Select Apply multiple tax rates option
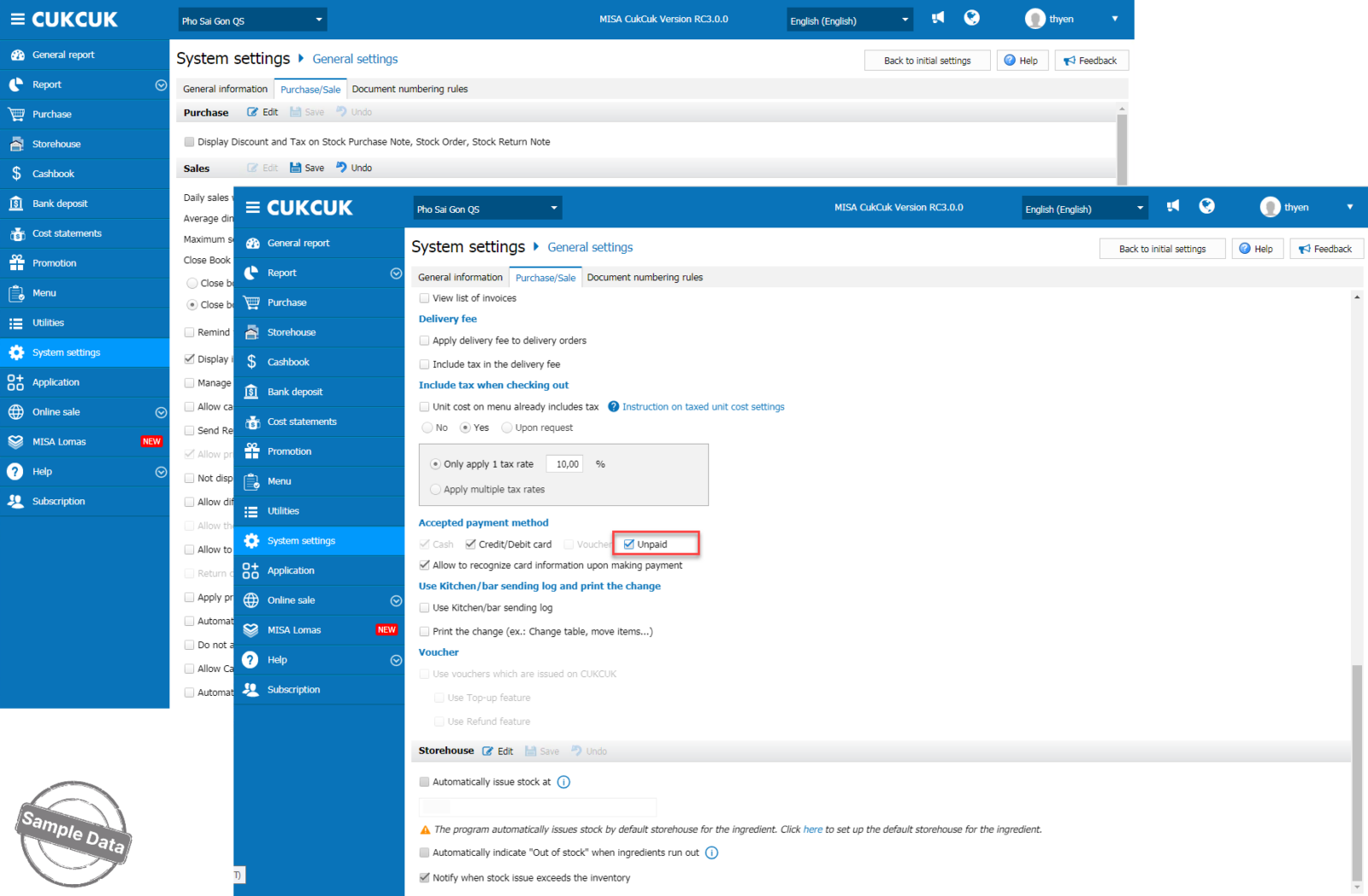This screenshot has height=896, width=1368. pyautogui.click(x=436, y=490)
